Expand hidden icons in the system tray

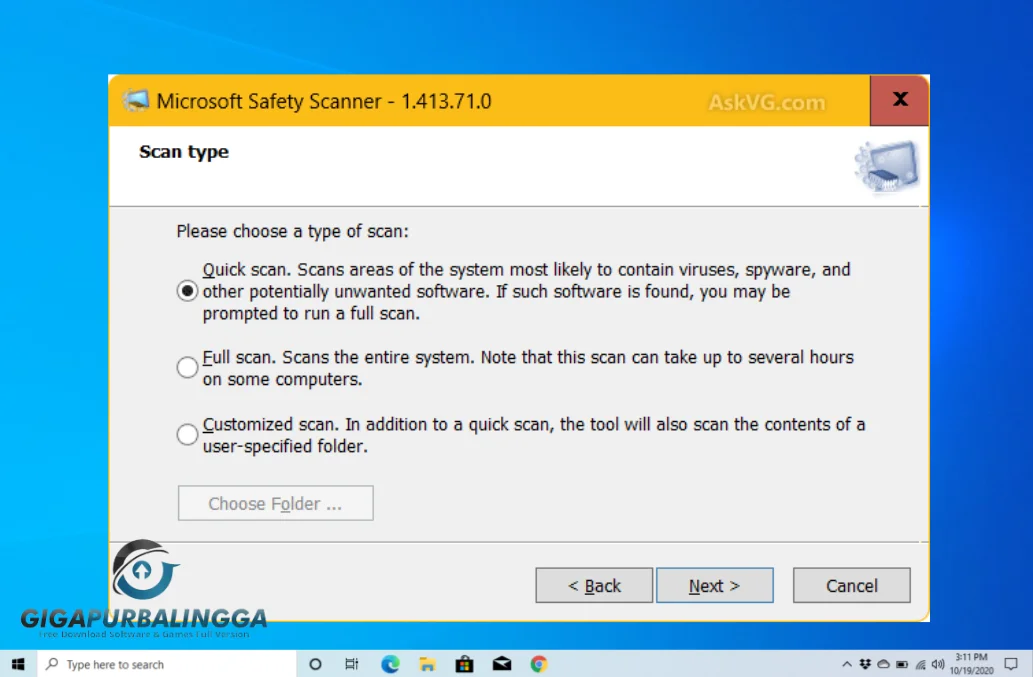pyautogui.click(x=847, y=663)
